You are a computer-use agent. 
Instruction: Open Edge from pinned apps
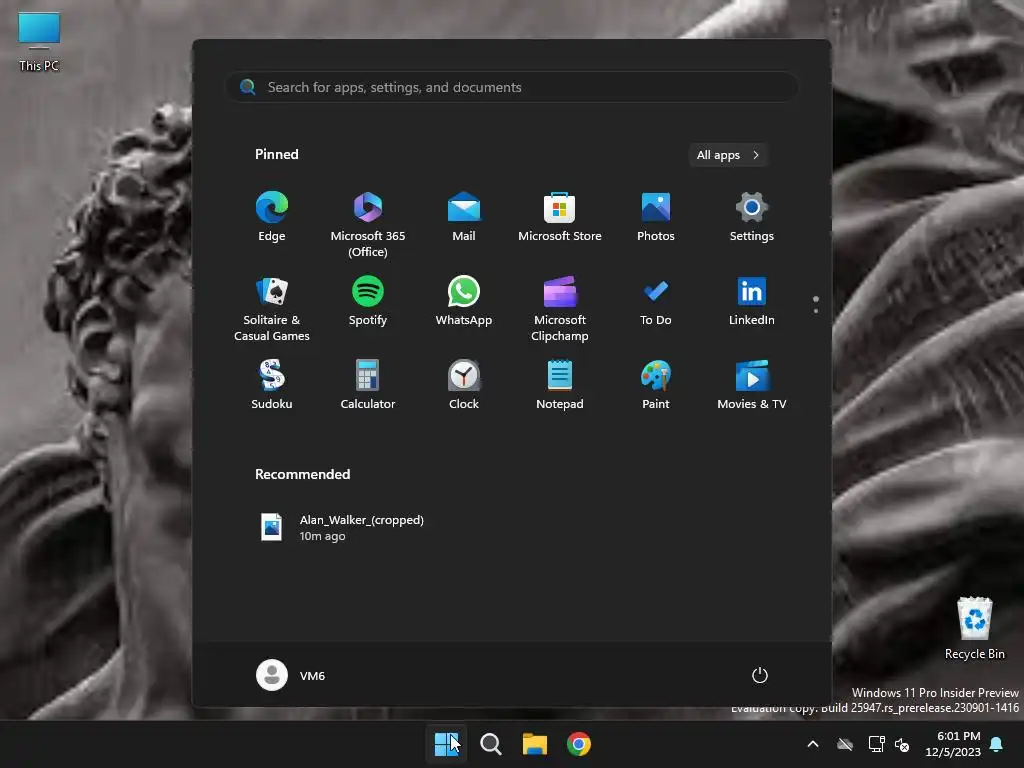[272, 217]
